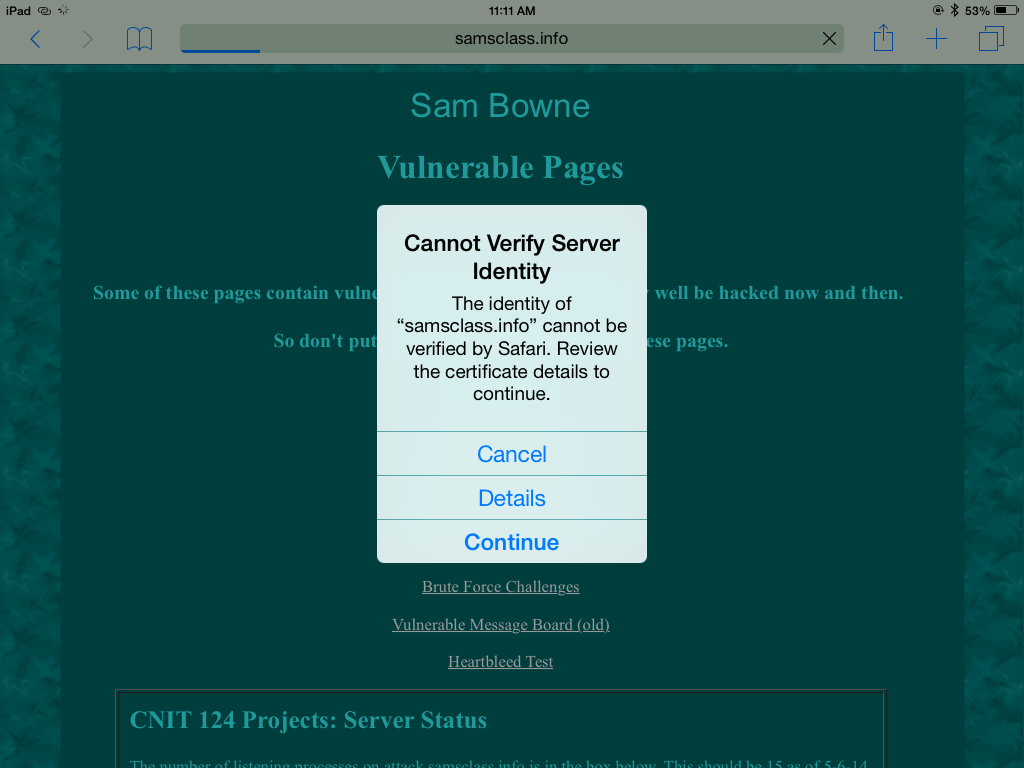Stop loading with the X icon
The width and height of the screenshot is (1024, 768).
(829, 39)
